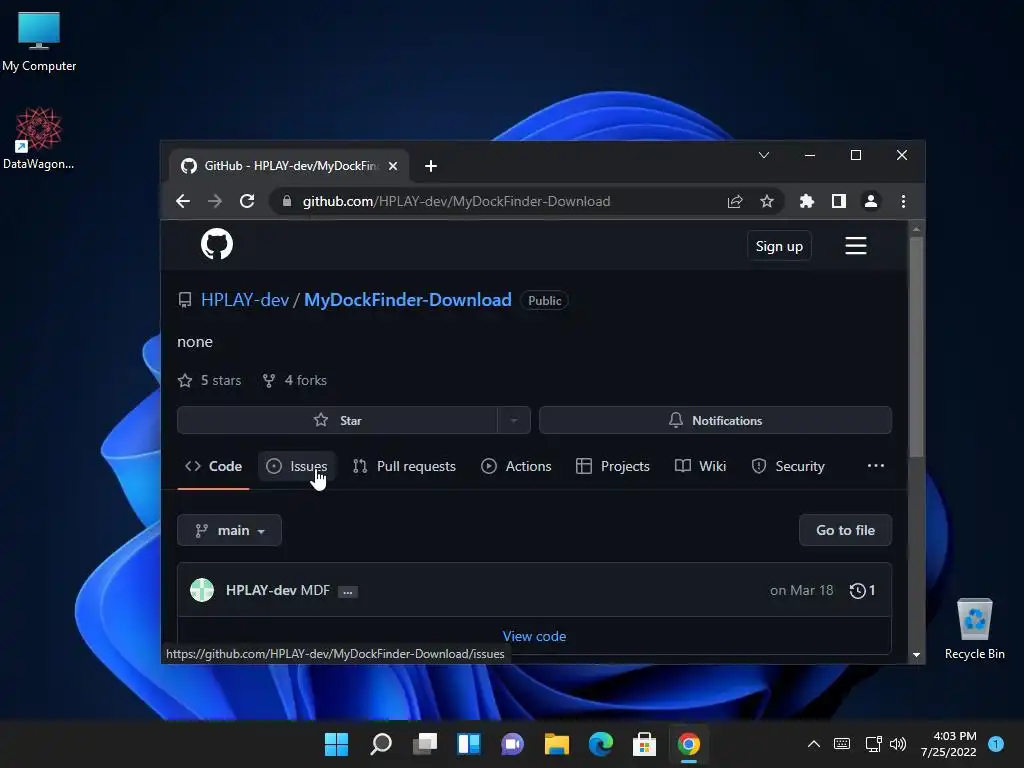1024x768 pixels.
Task: Click the browser address bar URL
Action: point(456,201)
